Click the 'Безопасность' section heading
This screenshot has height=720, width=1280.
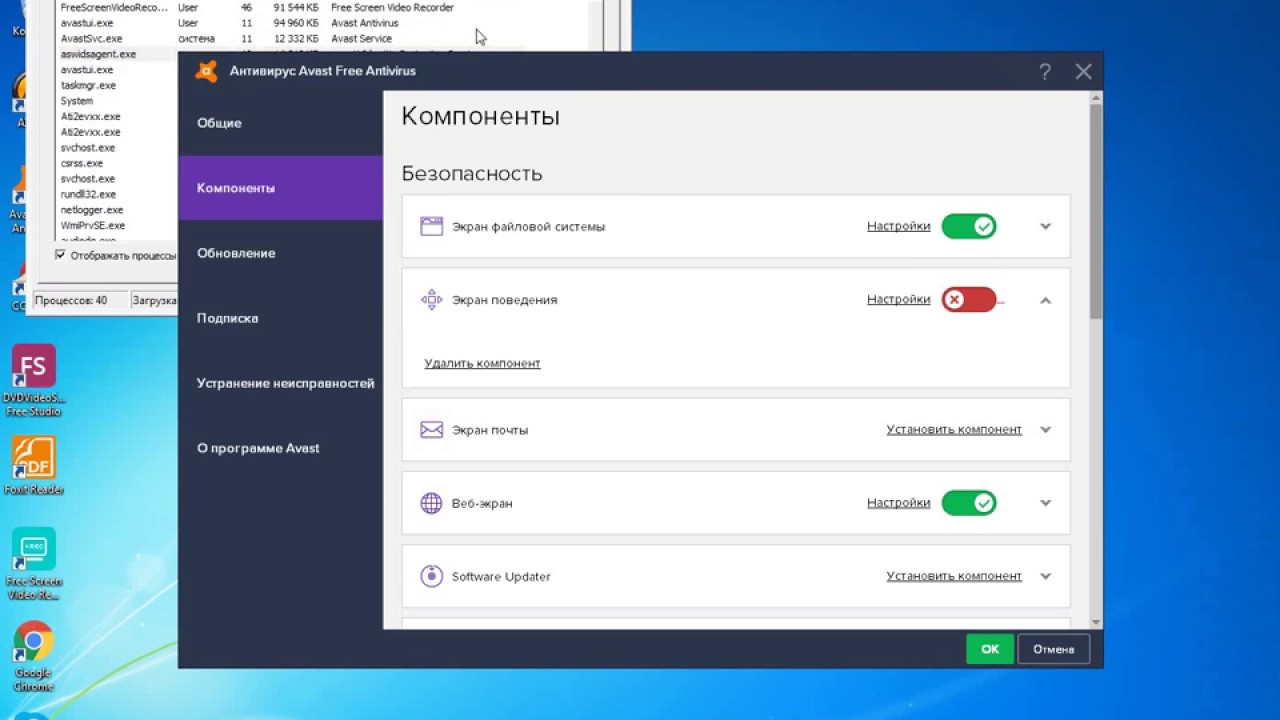tap(472, 173)
